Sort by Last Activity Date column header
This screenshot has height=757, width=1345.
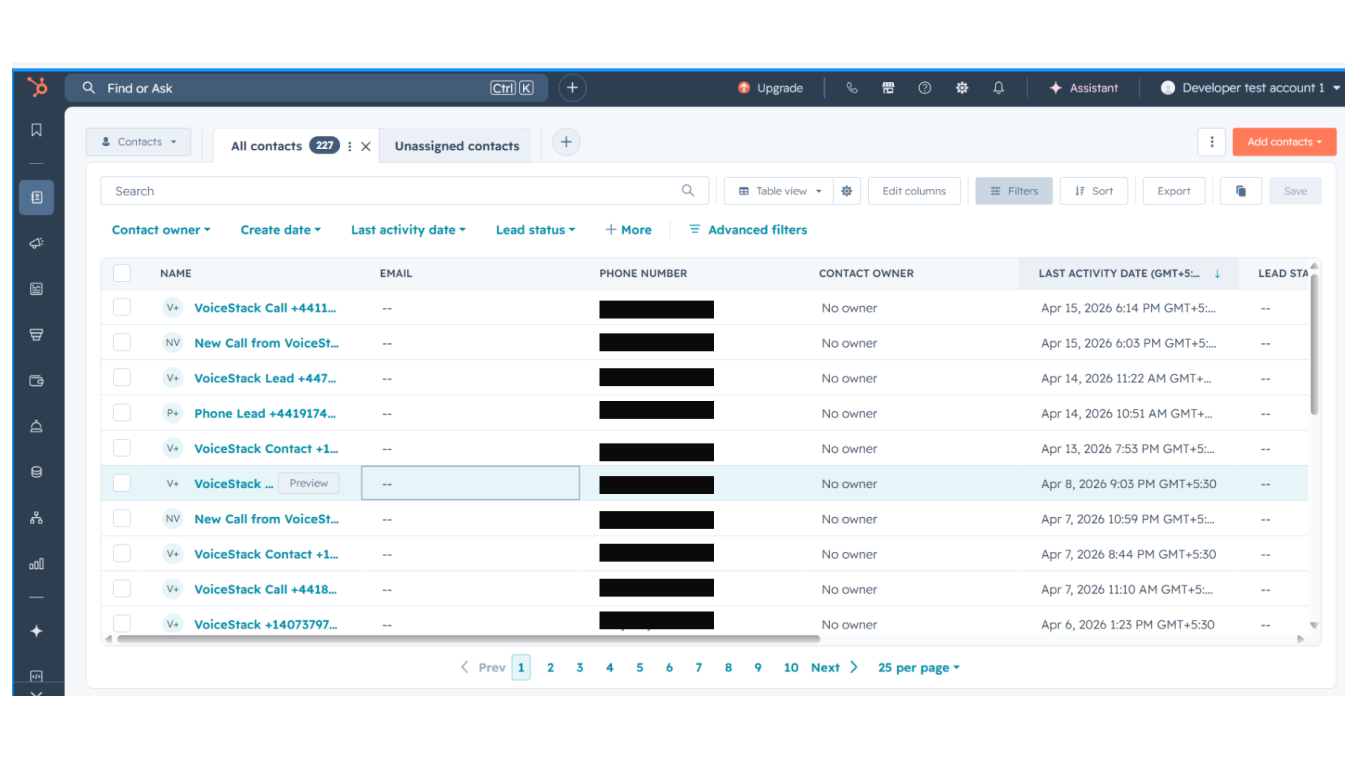click(x=1128, y=273)
